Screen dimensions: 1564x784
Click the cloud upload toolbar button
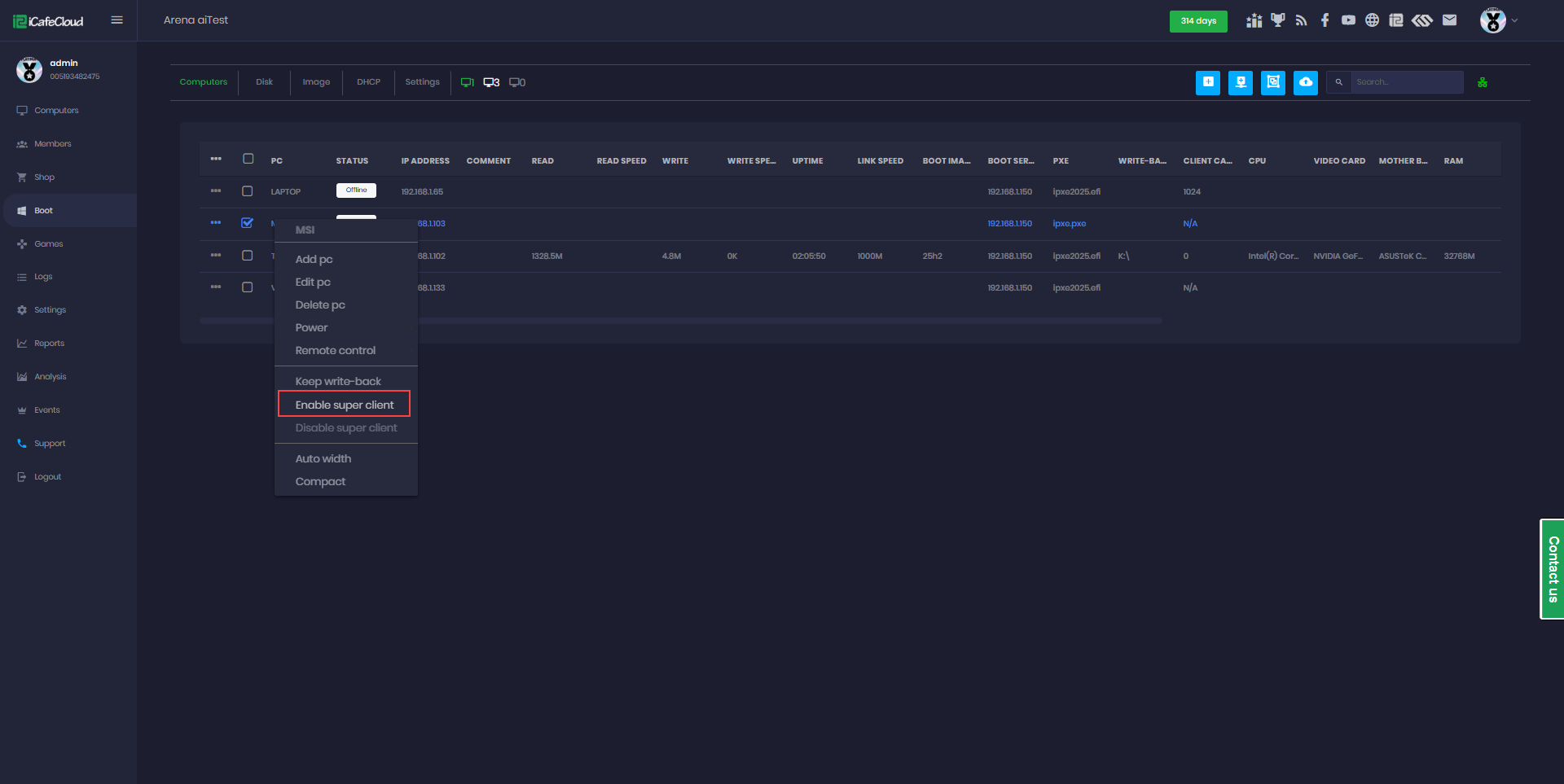pyautogui.click(x=1305, y=82)
